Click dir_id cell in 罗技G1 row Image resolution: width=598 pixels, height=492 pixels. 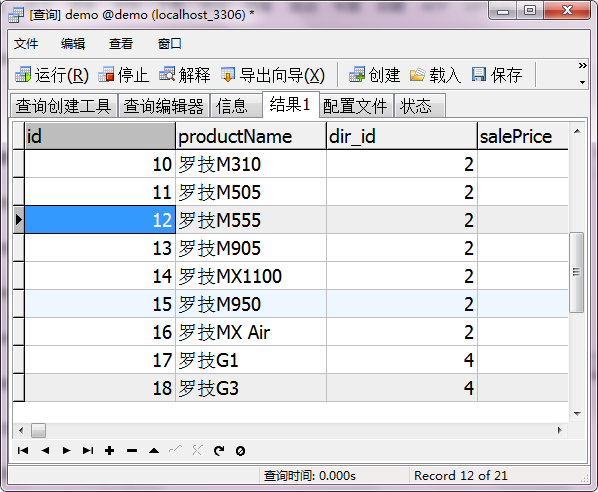tap(402, 360)
